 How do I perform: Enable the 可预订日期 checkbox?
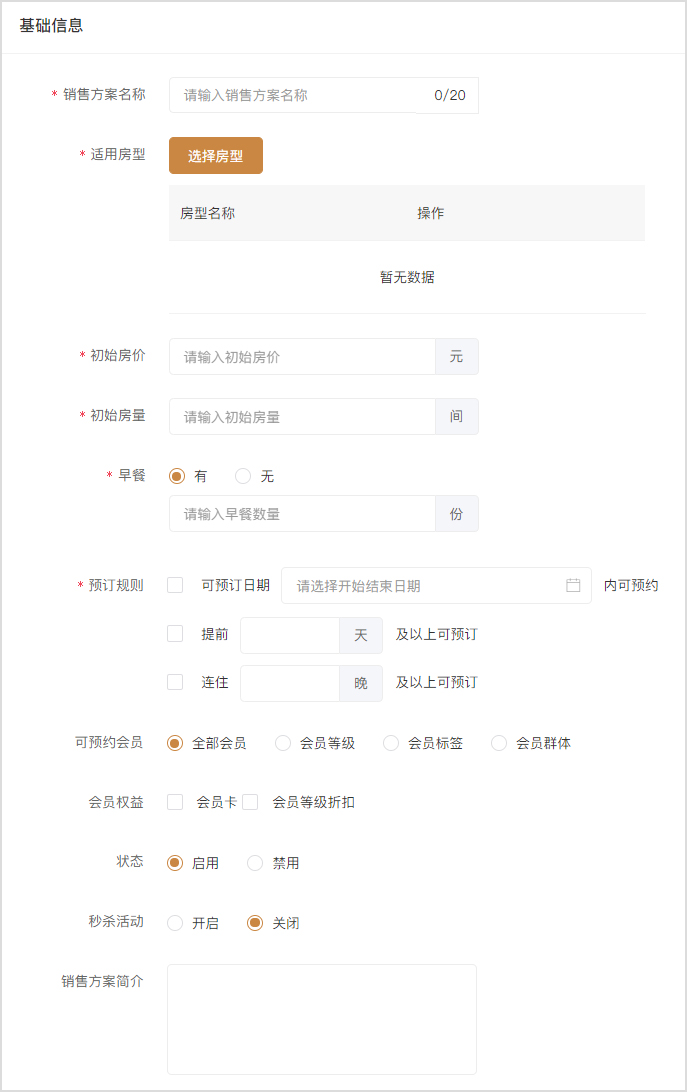click(x=175, y=586)
